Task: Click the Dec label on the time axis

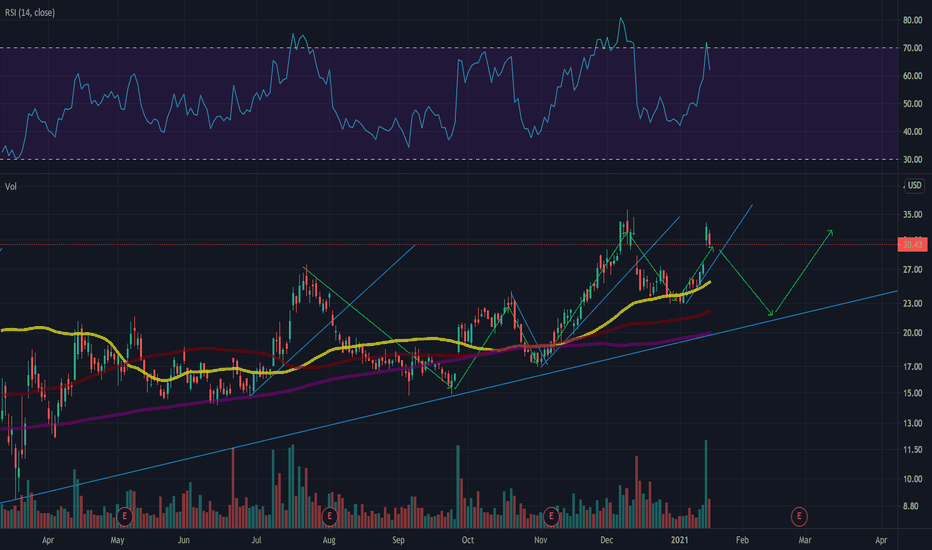Action: point(606,540)
